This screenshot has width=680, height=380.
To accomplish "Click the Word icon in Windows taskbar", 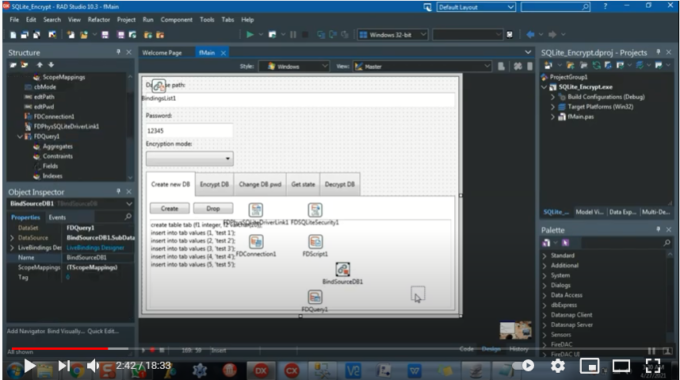I will [x=414, y=370].
